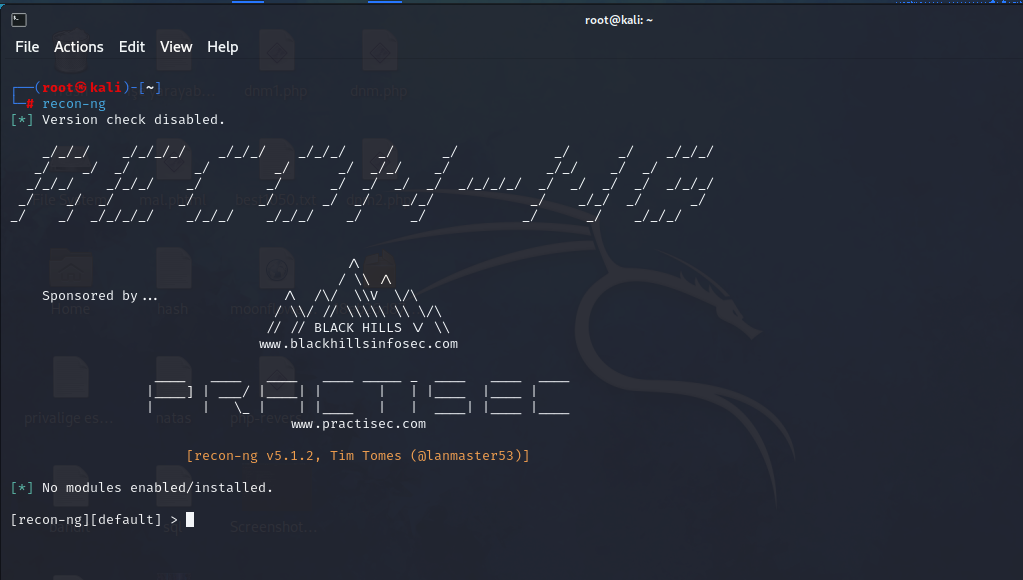Open the File menu
Viewport: 1023px width, 580px height.
26,46
